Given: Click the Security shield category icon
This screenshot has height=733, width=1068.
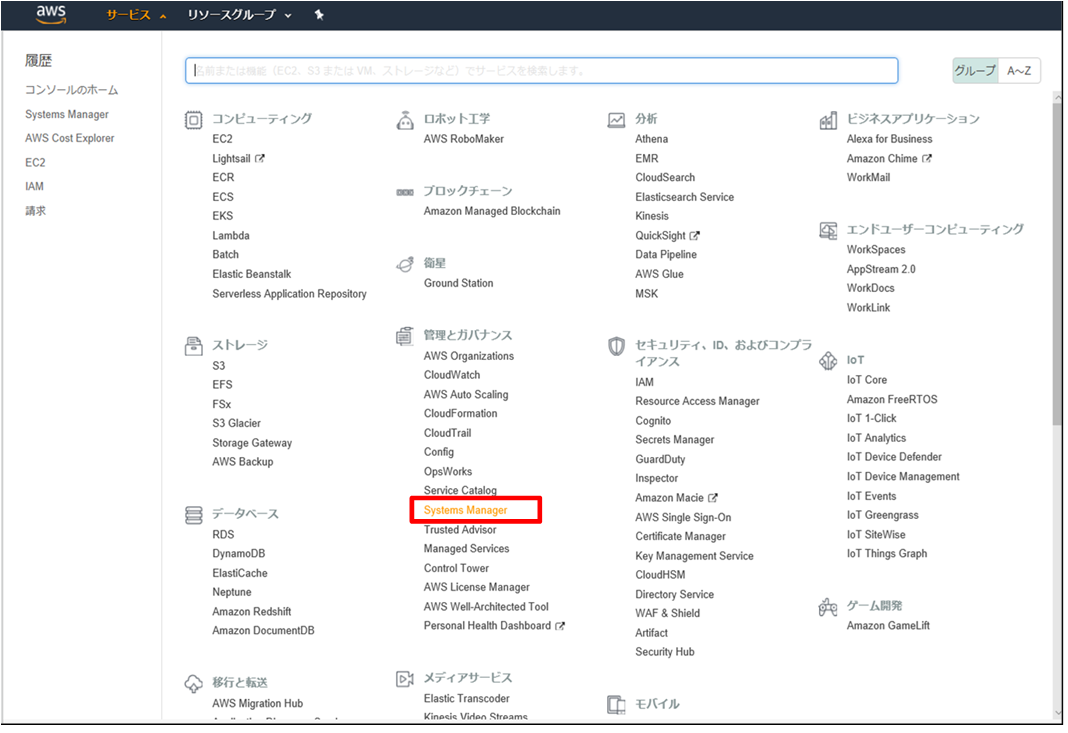Looking at the screenshot, I should (617, 346).
